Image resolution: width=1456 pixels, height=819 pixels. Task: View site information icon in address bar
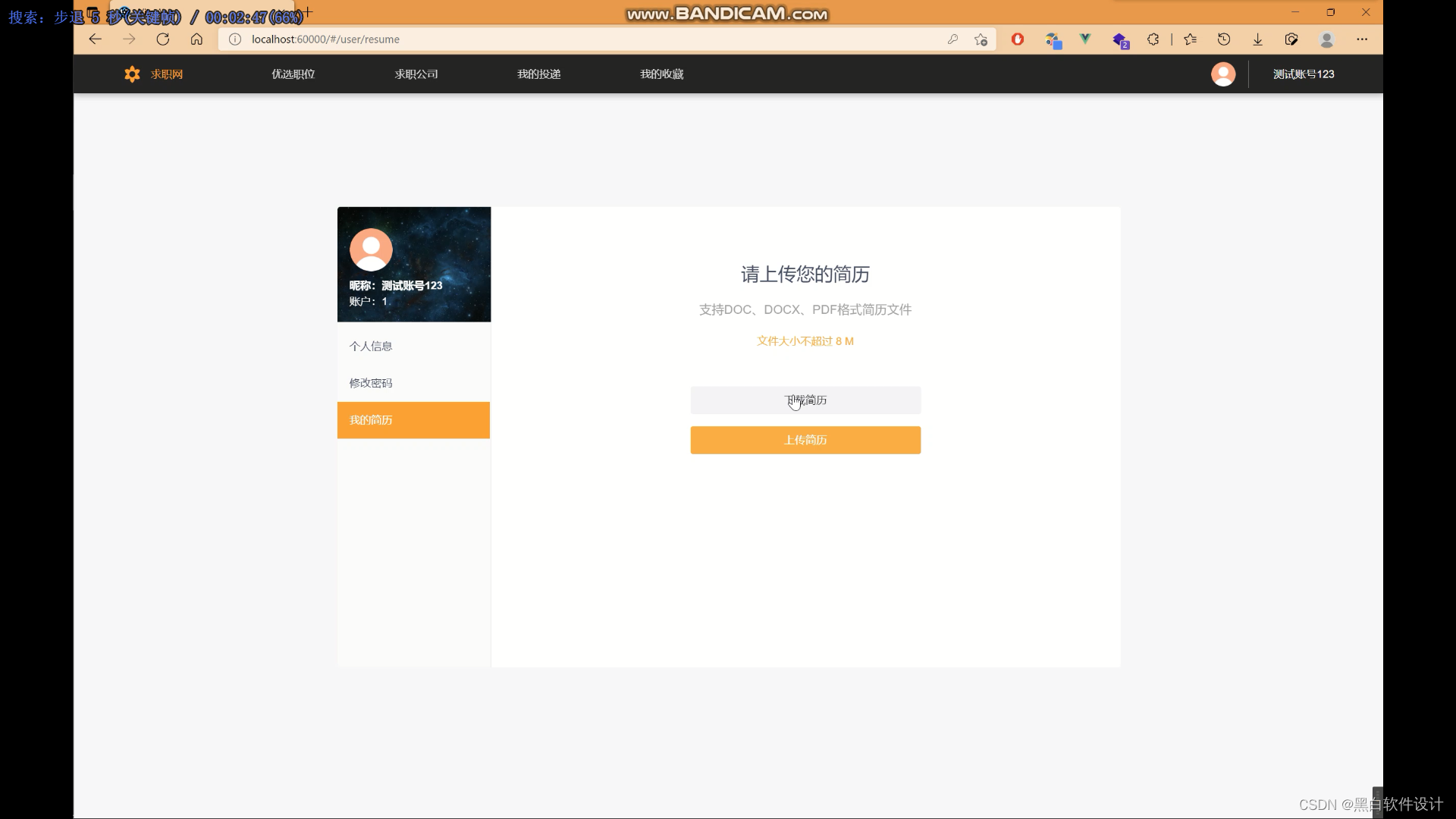point(235,39)
